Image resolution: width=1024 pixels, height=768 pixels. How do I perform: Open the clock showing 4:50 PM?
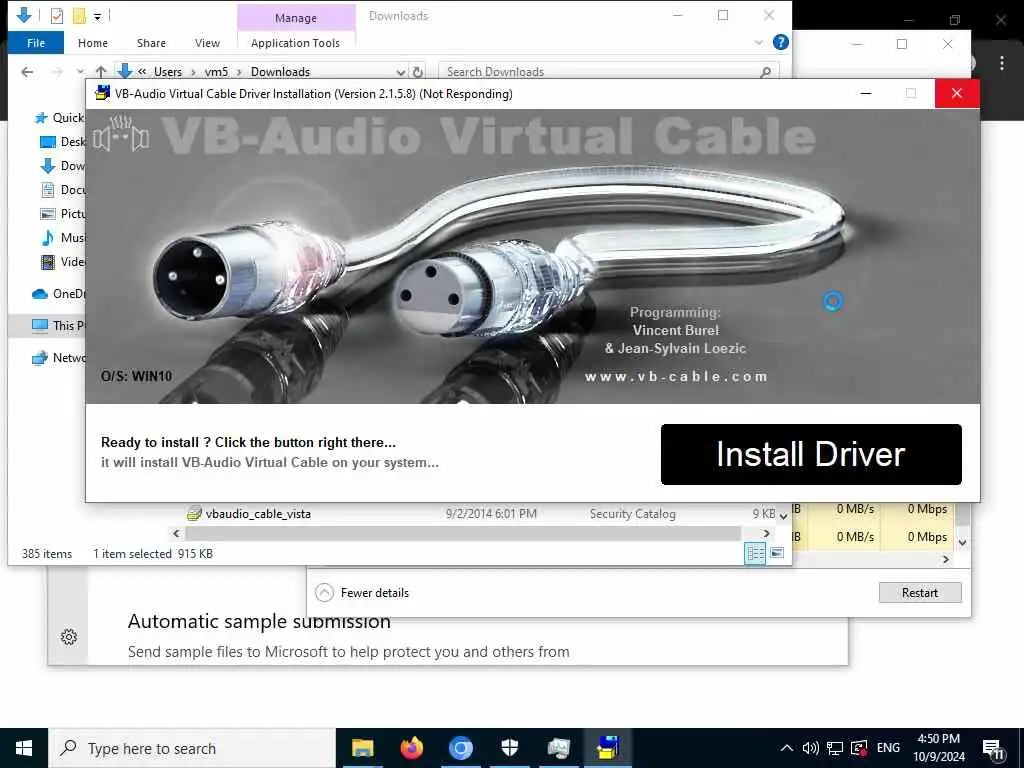click(938, 748)
